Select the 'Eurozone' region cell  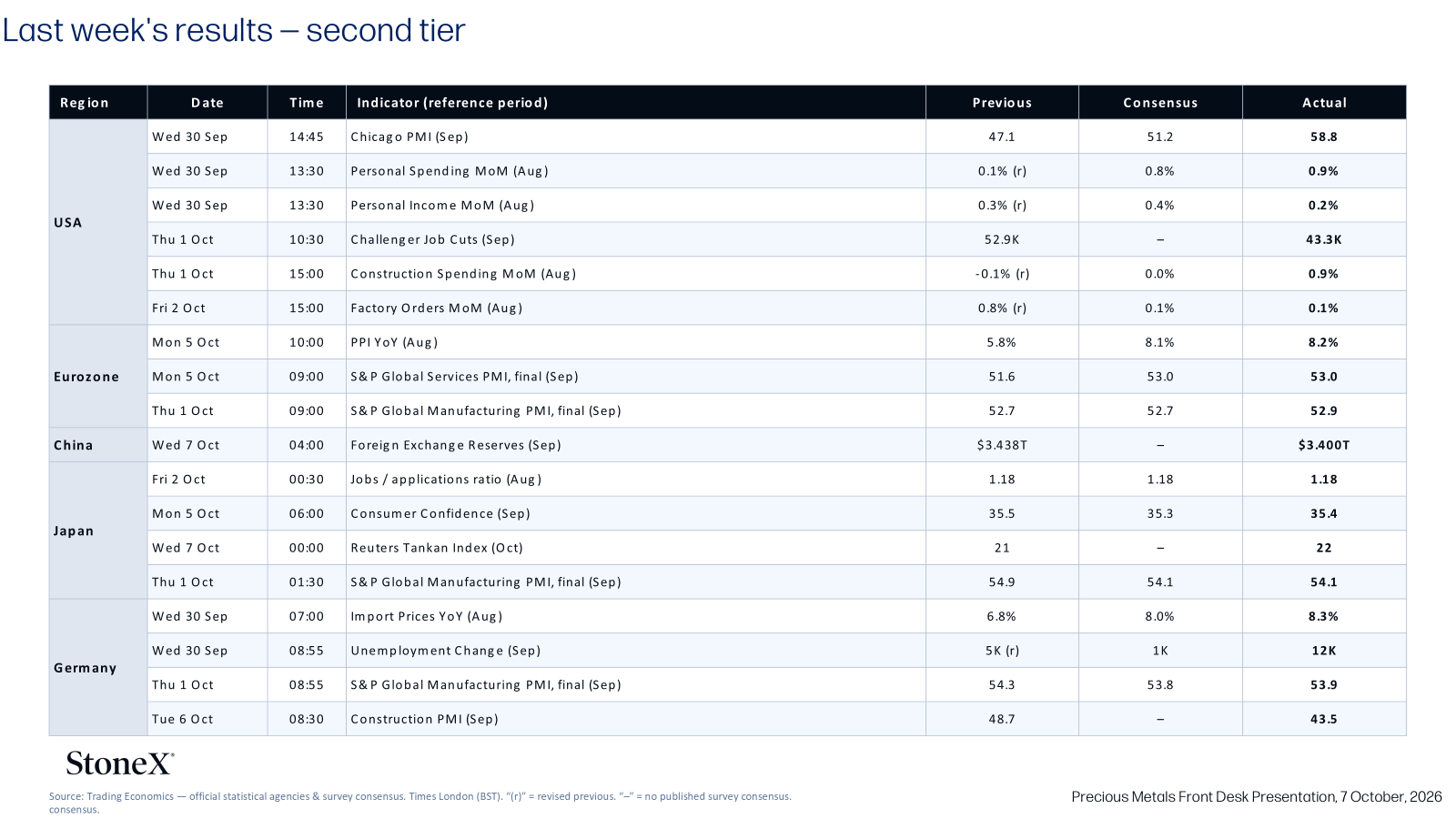tap(98, 377)
